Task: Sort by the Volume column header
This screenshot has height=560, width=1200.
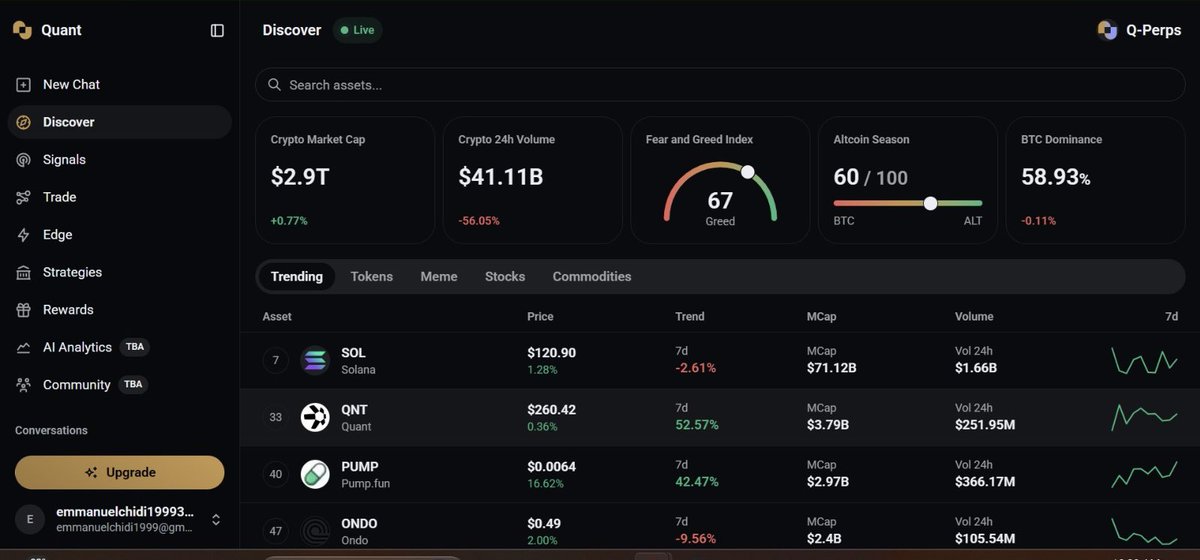Action: click(974, 316)
